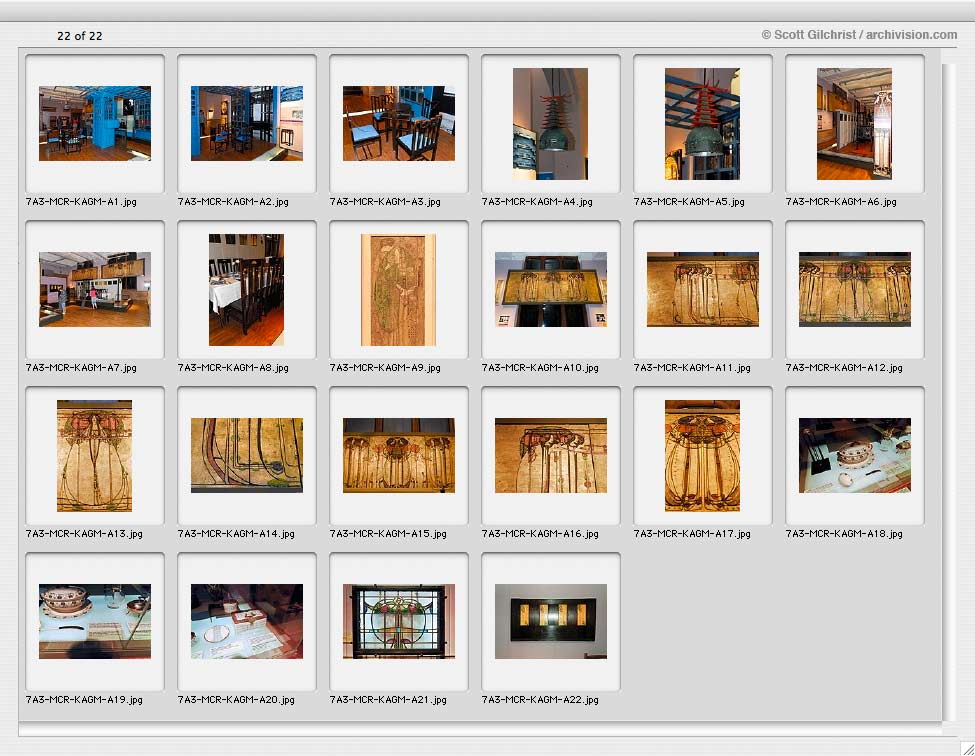Click filename 7A3-MCR-KAGM-A12.jpg
Viewport: 975px width, 756px height.
[x=844, y=367]
